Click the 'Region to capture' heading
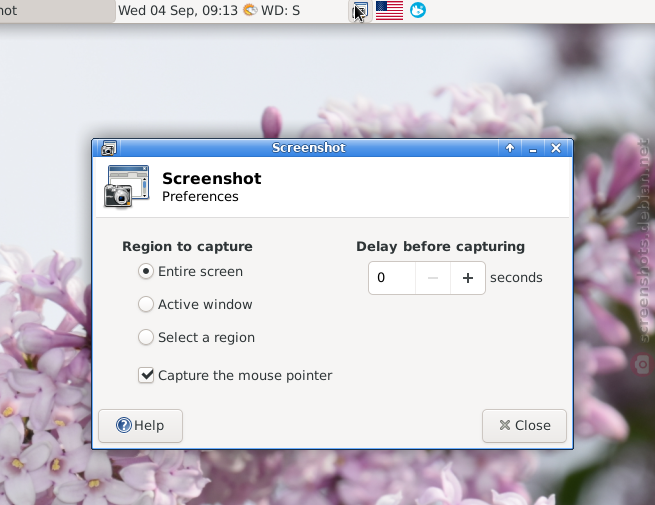This screenshot has width=655, height=505. (x=187, y=246)
